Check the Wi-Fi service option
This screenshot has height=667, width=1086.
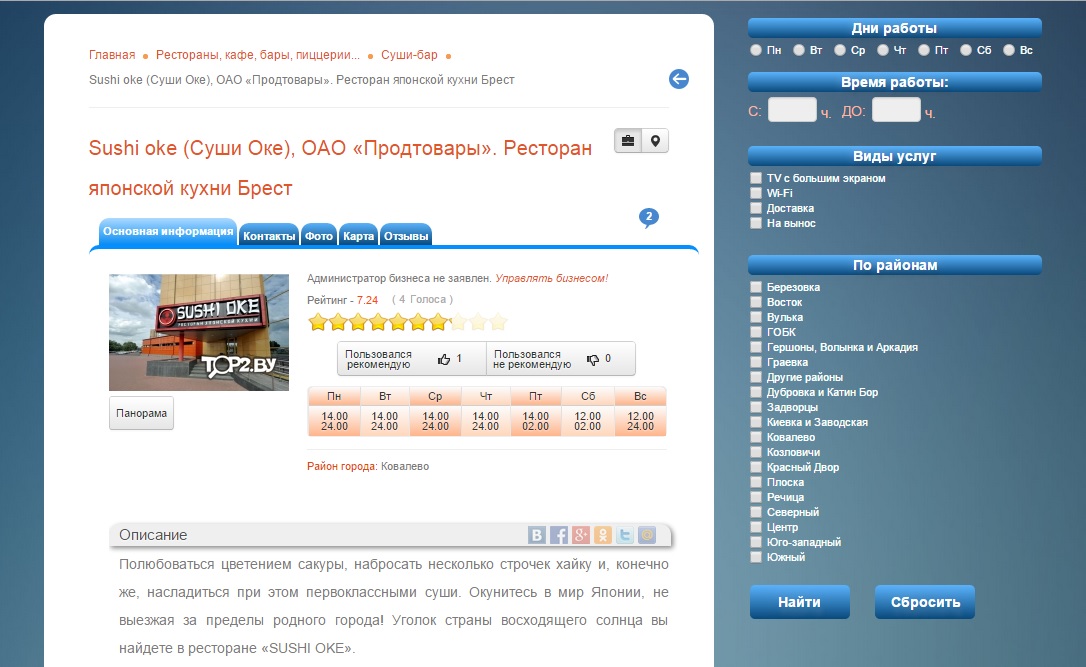756,193
